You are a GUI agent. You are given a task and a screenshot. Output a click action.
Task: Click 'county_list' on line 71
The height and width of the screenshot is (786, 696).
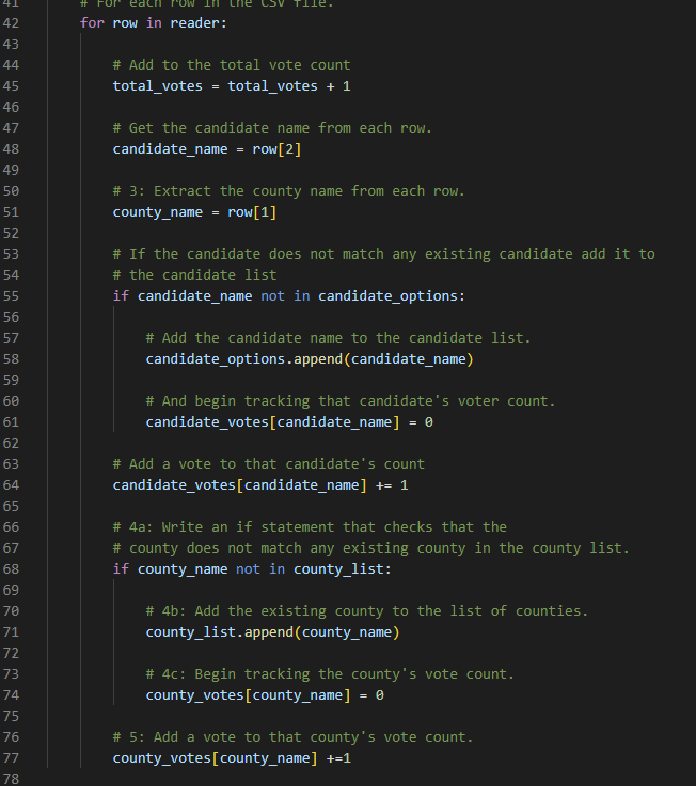pos(191,633)
